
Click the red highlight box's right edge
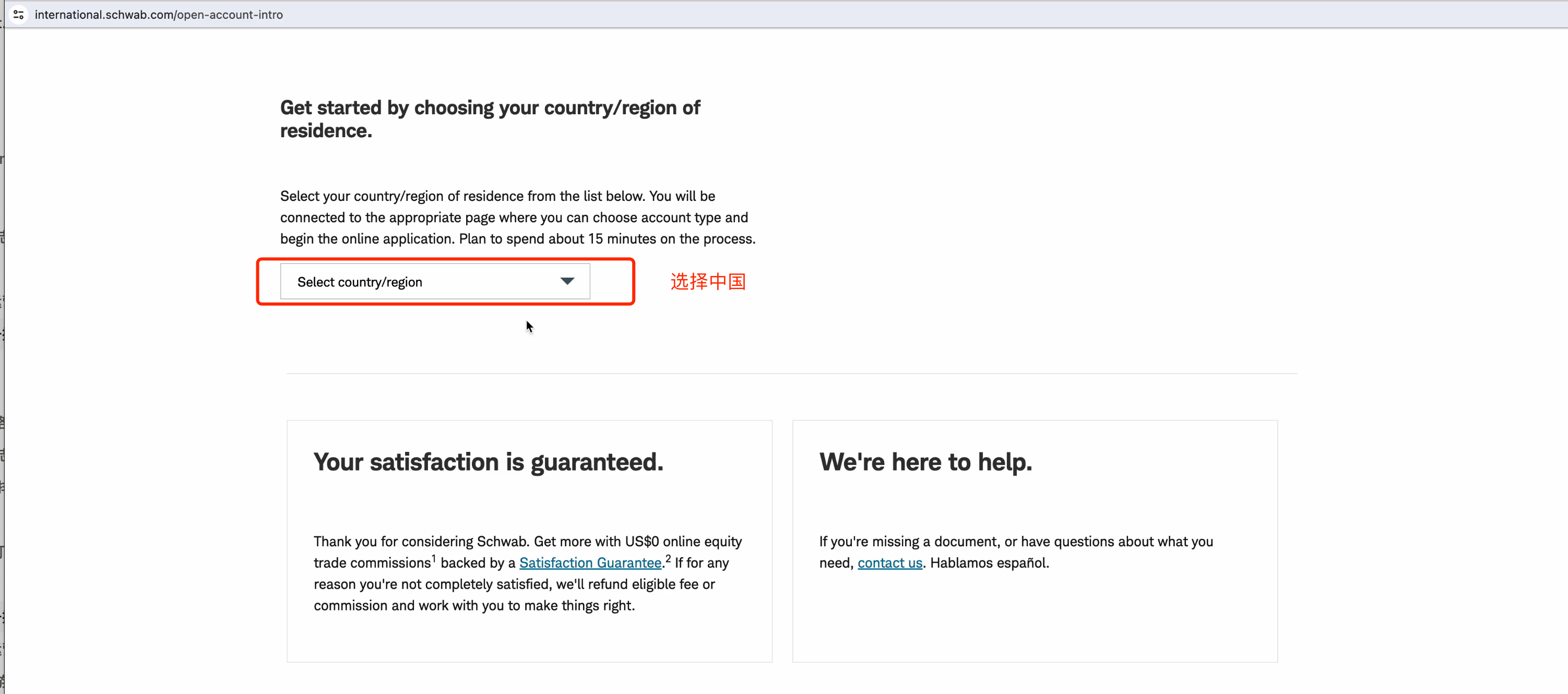(x=633, y=282)
